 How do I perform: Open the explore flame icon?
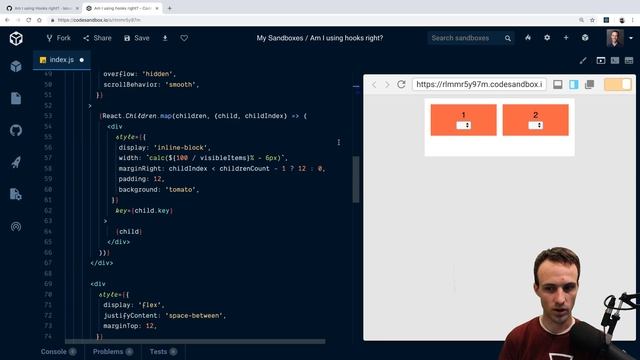click(528, 38)
